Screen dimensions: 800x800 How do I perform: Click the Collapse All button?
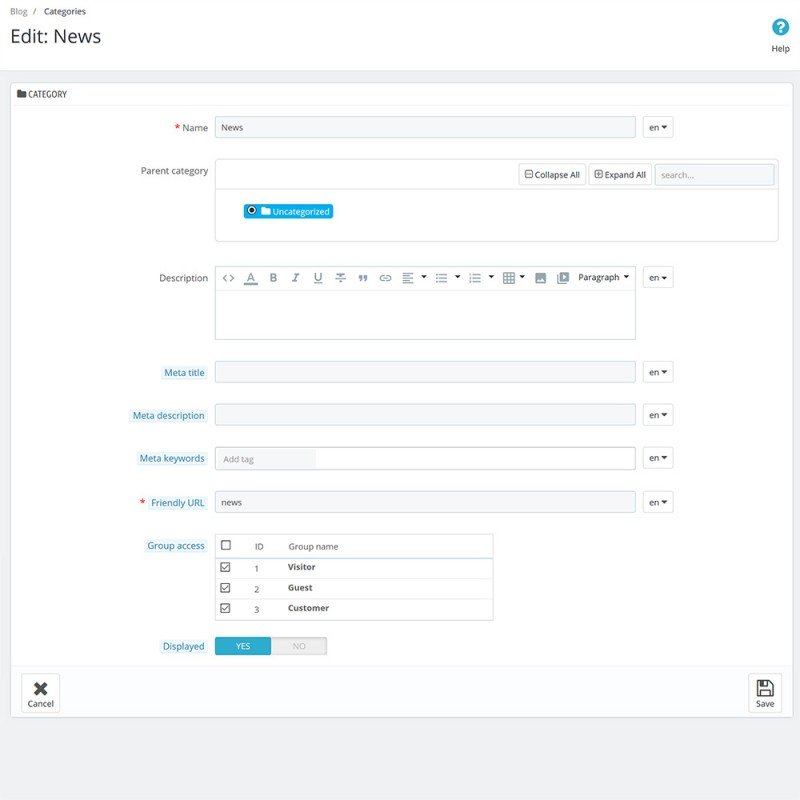tap(552, 174)
